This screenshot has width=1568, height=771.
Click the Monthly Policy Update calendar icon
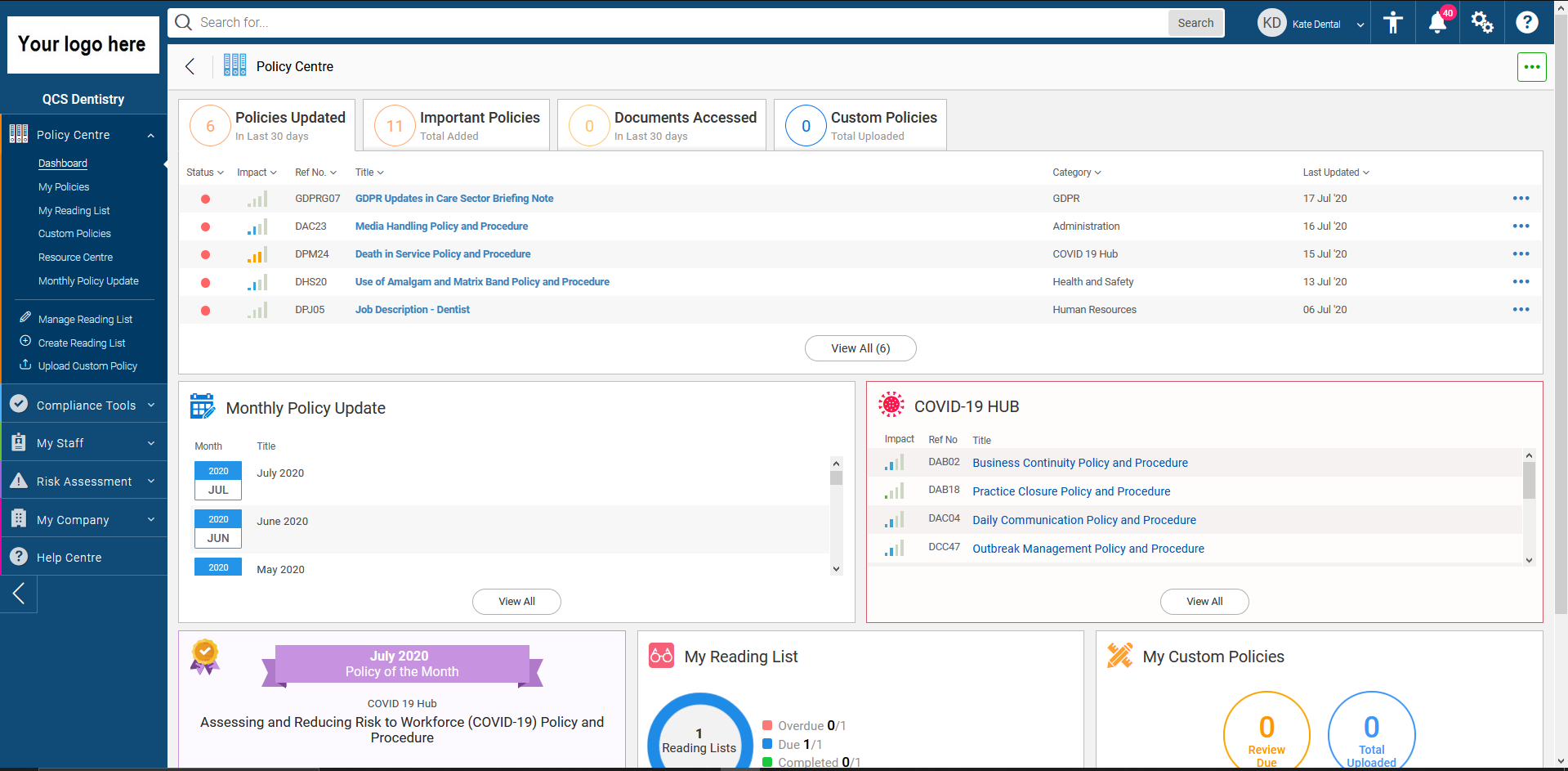coord(202,406)
